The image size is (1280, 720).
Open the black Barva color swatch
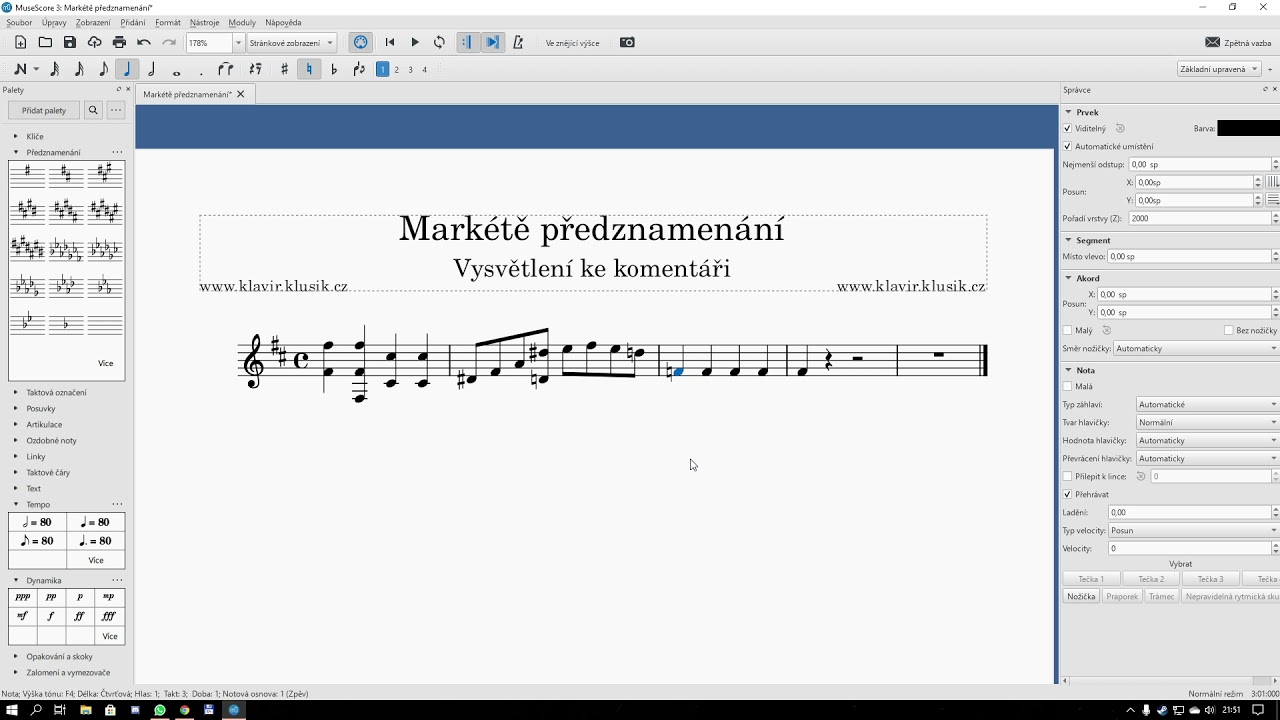point(1248,128)
